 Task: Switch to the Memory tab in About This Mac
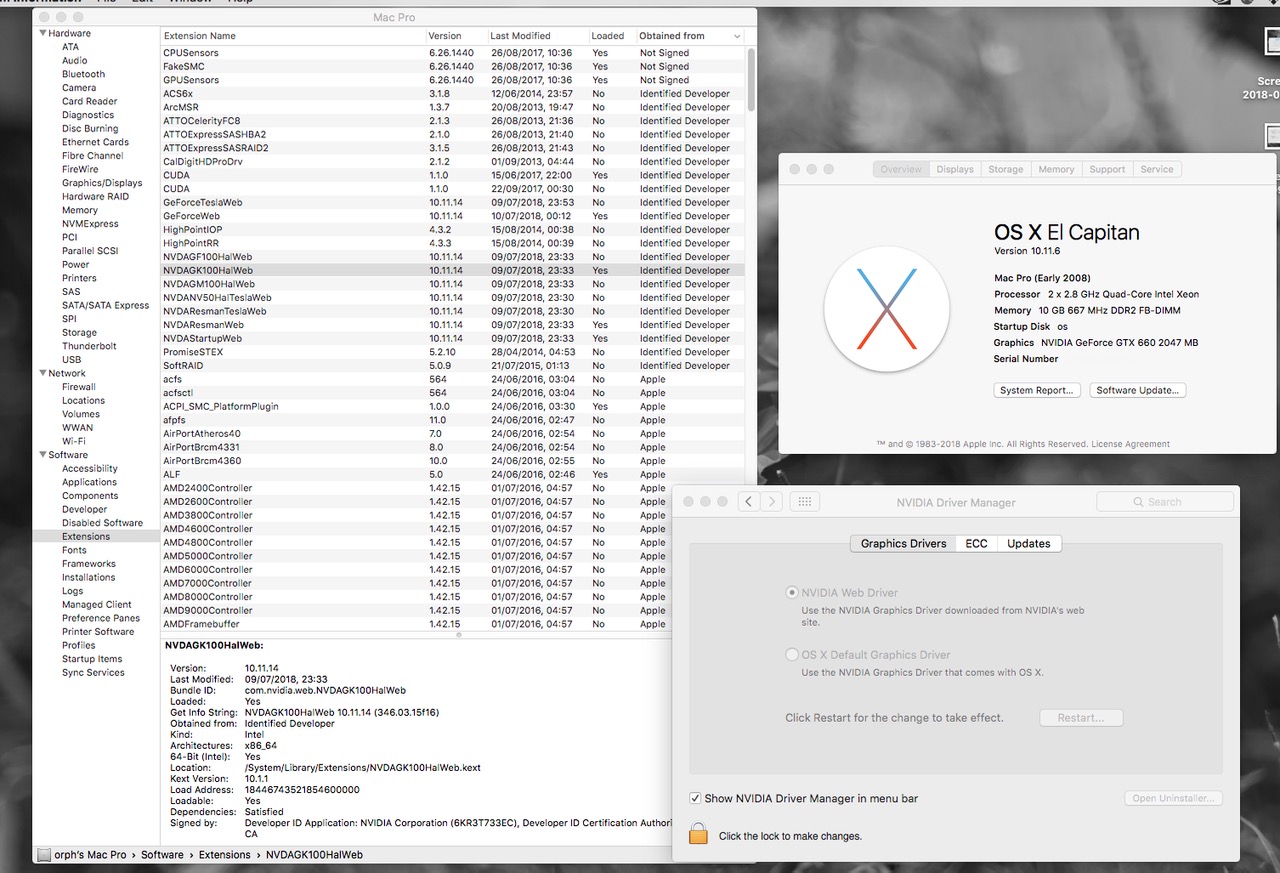click(x=1056, y=169)
